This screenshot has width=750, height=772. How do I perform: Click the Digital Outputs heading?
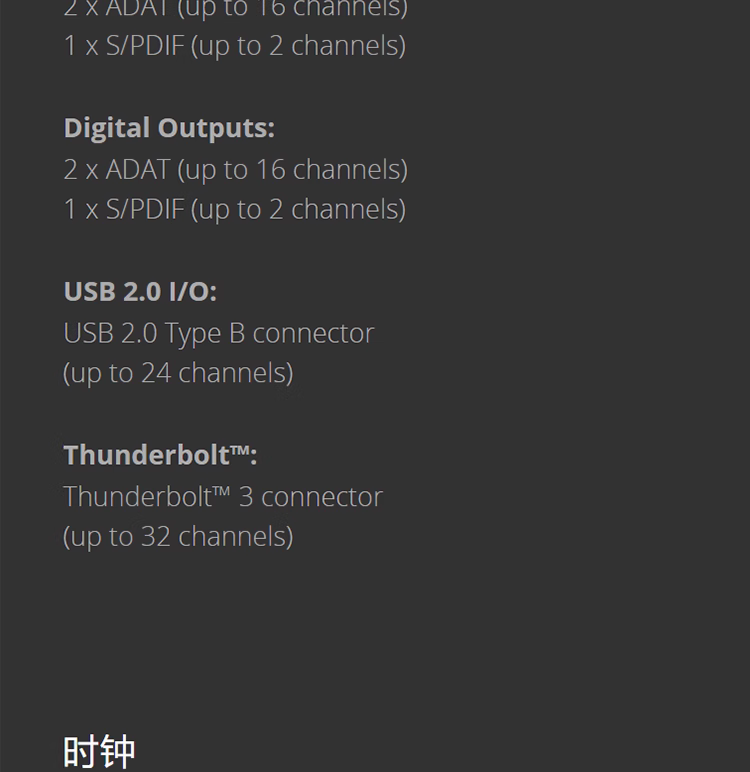169,128
